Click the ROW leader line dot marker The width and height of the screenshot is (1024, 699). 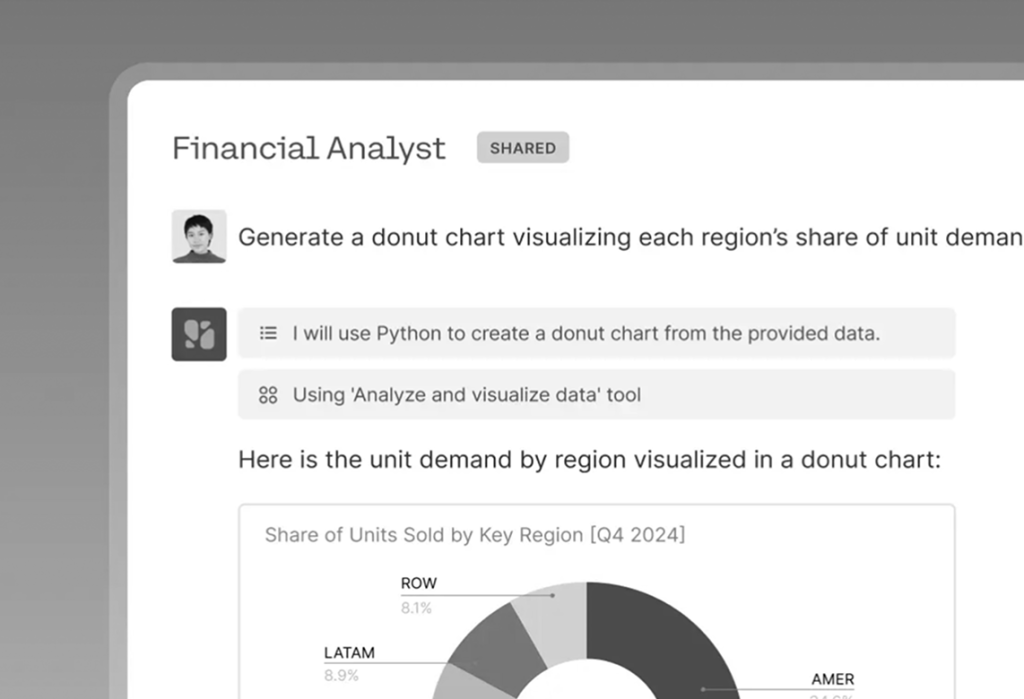coord(552,595)
